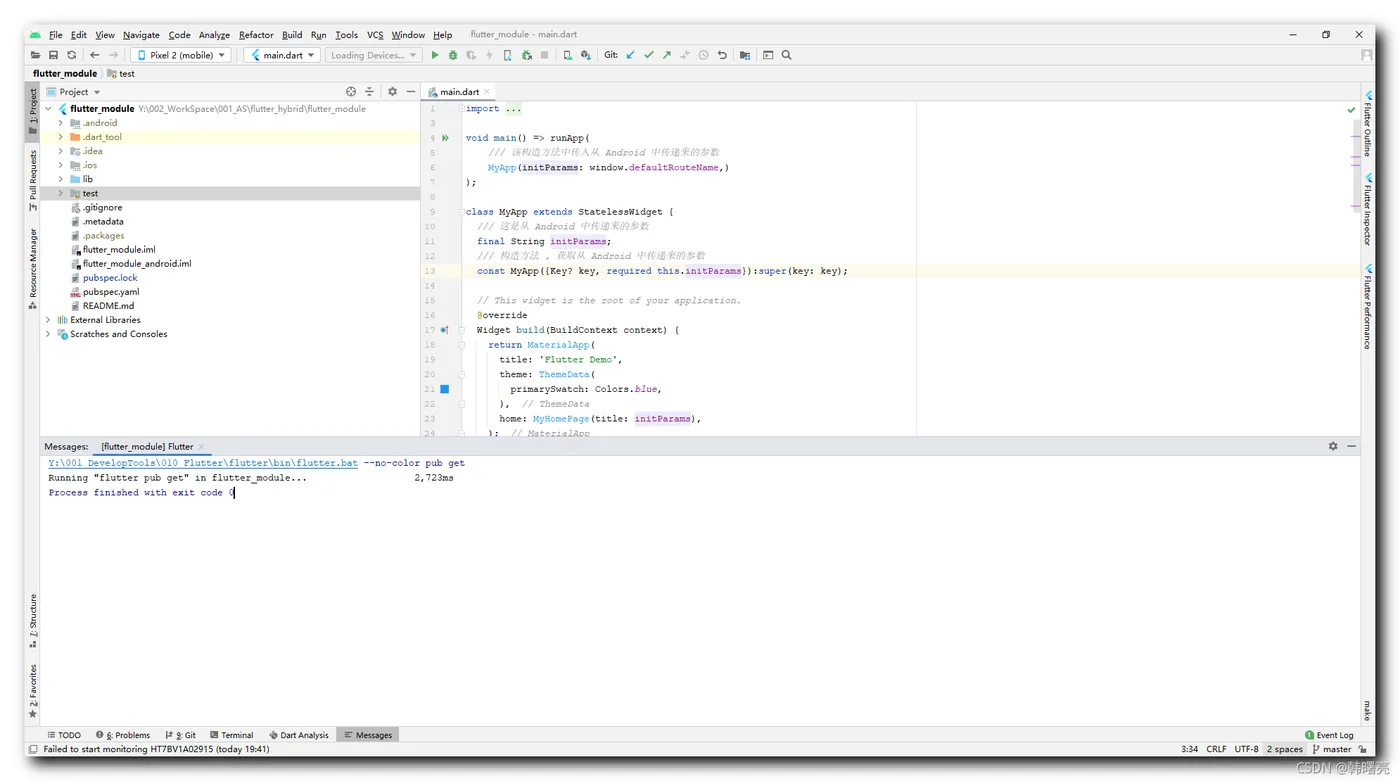
Task: Click the Run with Coverage icon
Action: [x=471, y=55]
